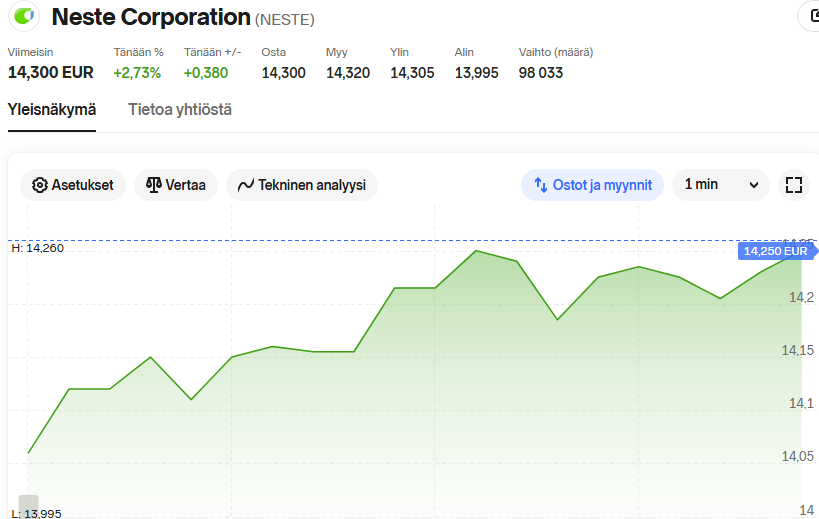The image size is (819, 519).
Task: Click the Tänään % +2,73% value
Action: (x=138, y=72)
